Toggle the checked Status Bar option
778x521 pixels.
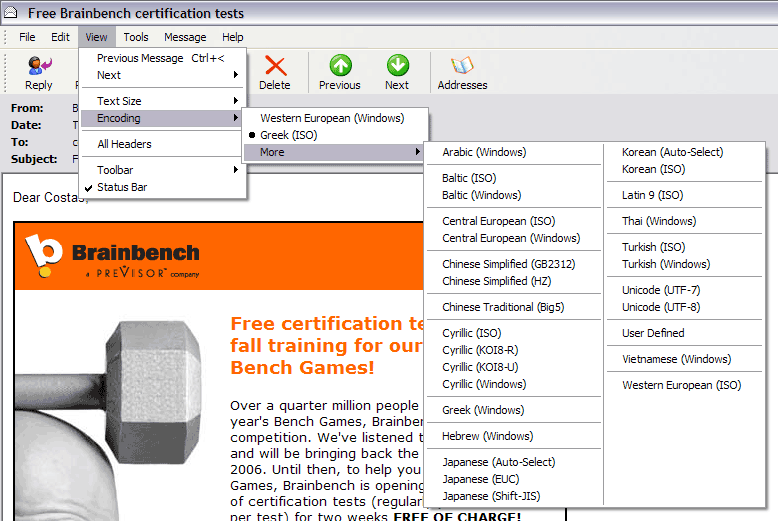click(162, 187)
